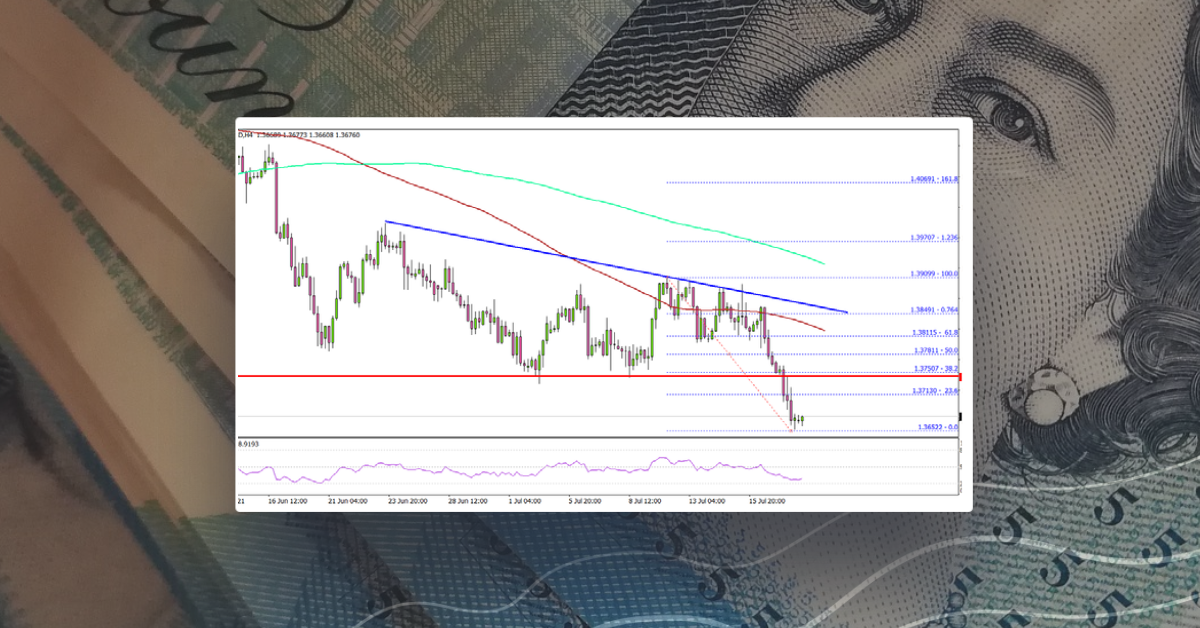1200x628 pixels.
Task: Select the purple indicator line in subwindow
Action: 500,468
